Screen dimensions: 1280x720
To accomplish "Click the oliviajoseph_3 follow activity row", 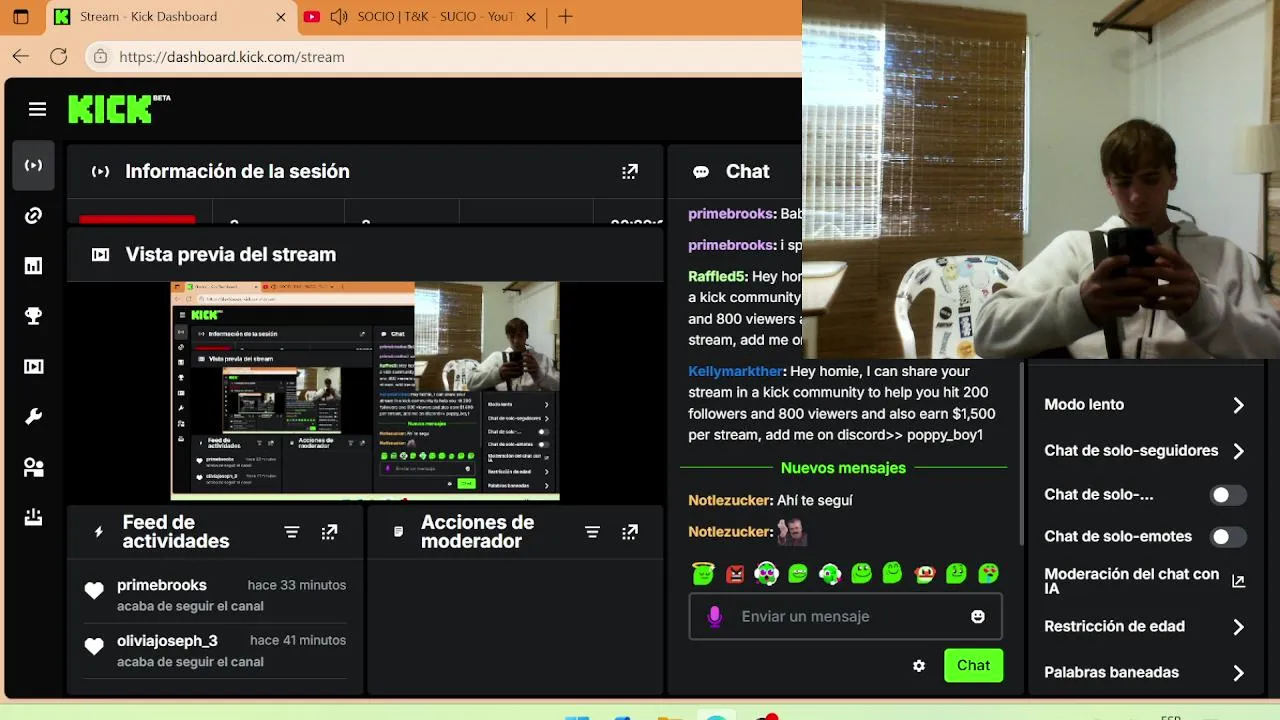I will pos(214,651).
